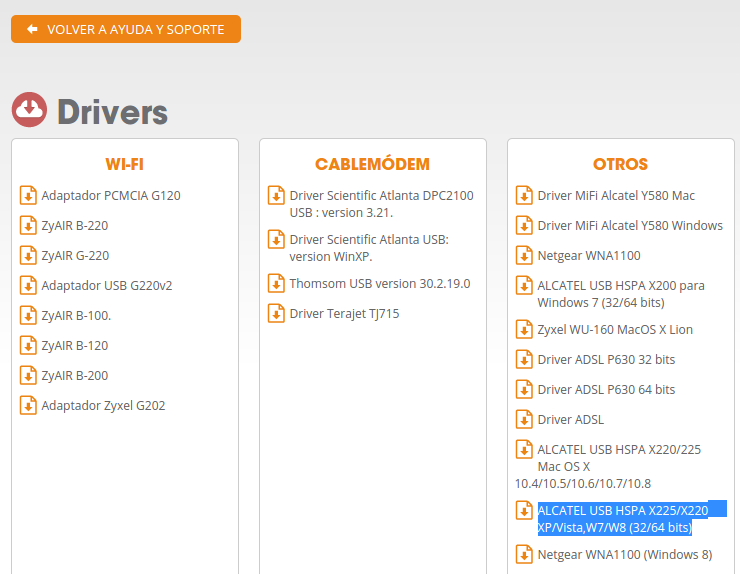Open the ZyAIR B-100. driver link
Screen dimensions: 740x574
point(76,315)
